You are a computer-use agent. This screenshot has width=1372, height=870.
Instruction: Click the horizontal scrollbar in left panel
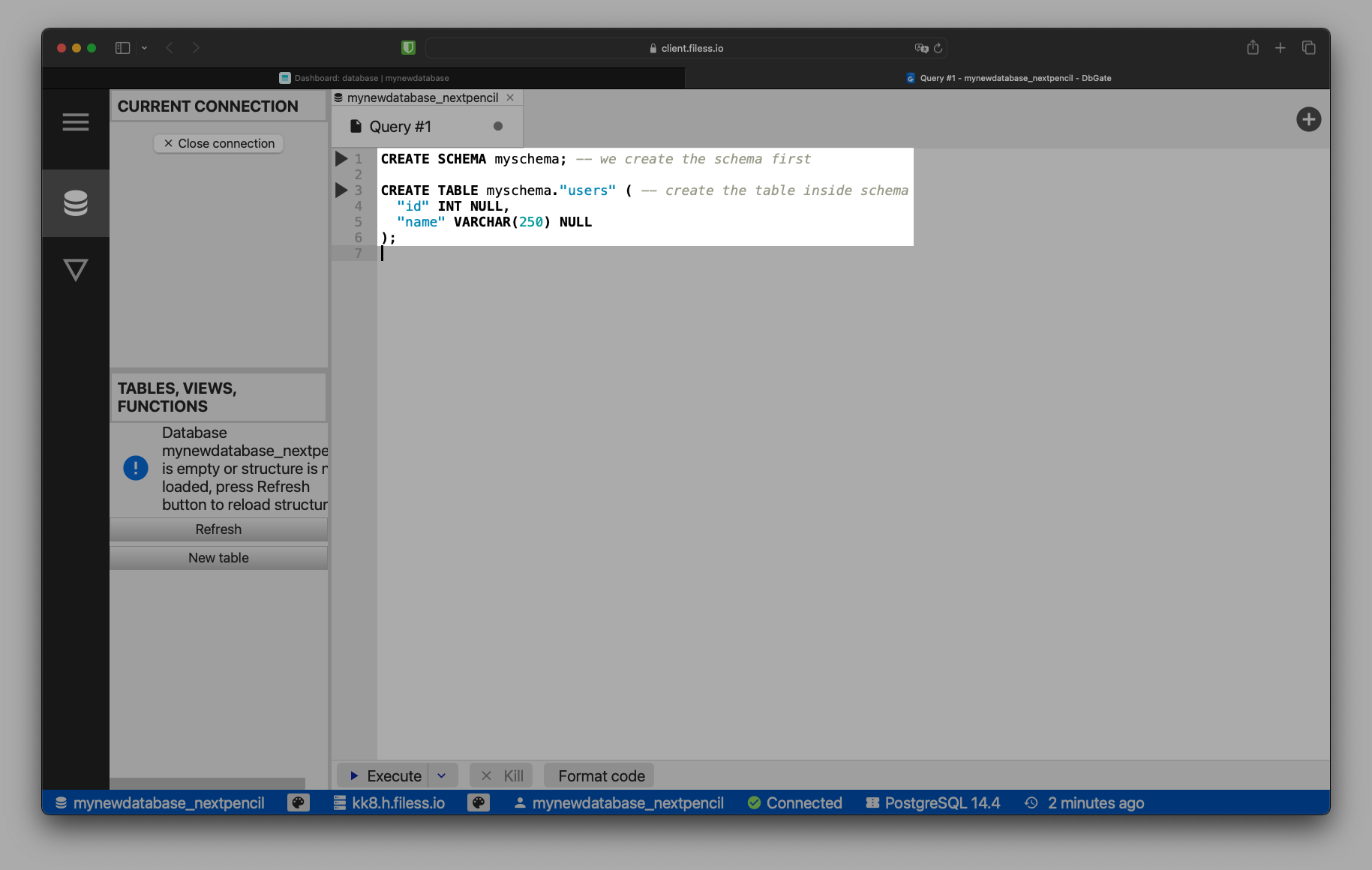(207, 784)
